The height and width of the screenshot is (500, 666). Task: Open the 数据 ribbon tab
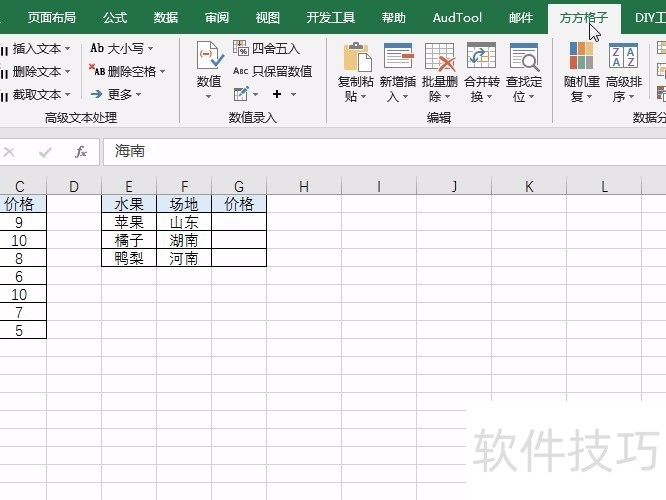[166, 17]
